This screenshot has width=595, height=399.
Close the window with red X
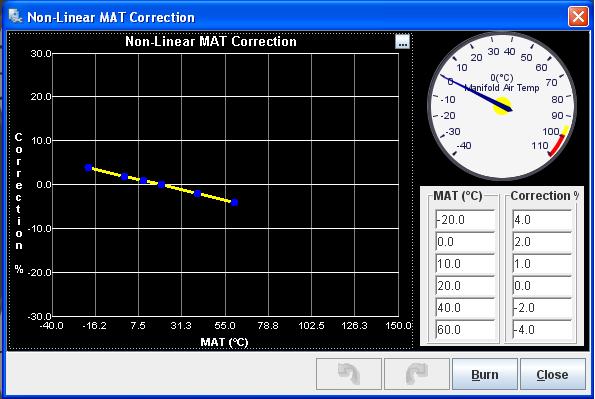click(x=578, y=17)
